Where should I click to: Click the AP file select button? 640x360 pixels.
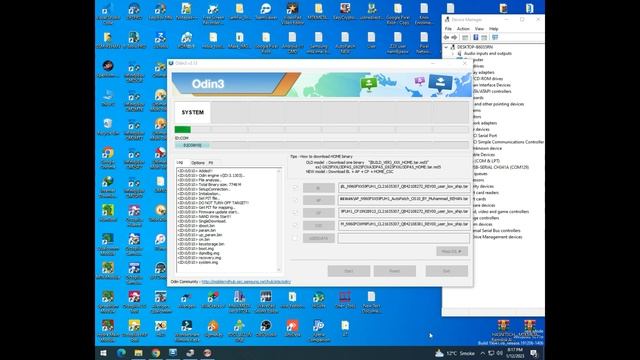click(318, 200)
